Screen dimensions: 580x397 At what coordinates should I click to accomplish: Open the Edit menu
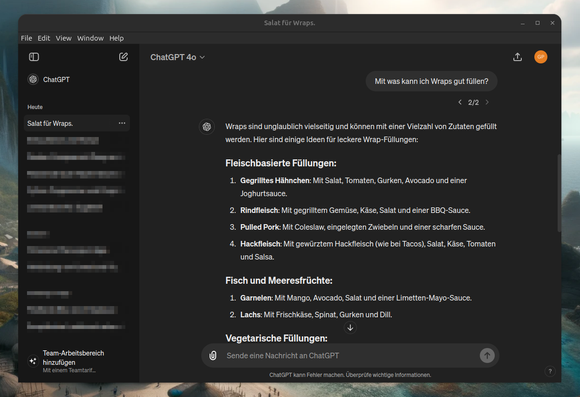[44, 38]
